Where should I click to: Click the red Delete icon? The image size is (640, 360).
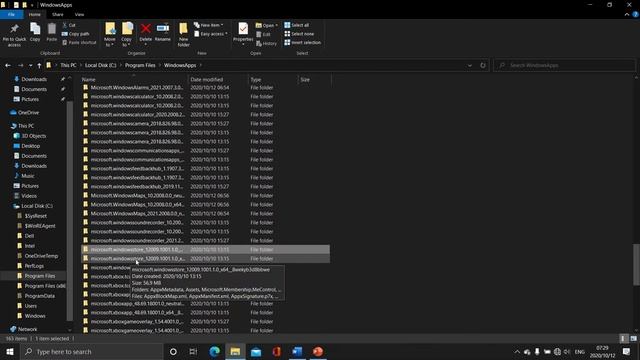click(x=146, y=28)
